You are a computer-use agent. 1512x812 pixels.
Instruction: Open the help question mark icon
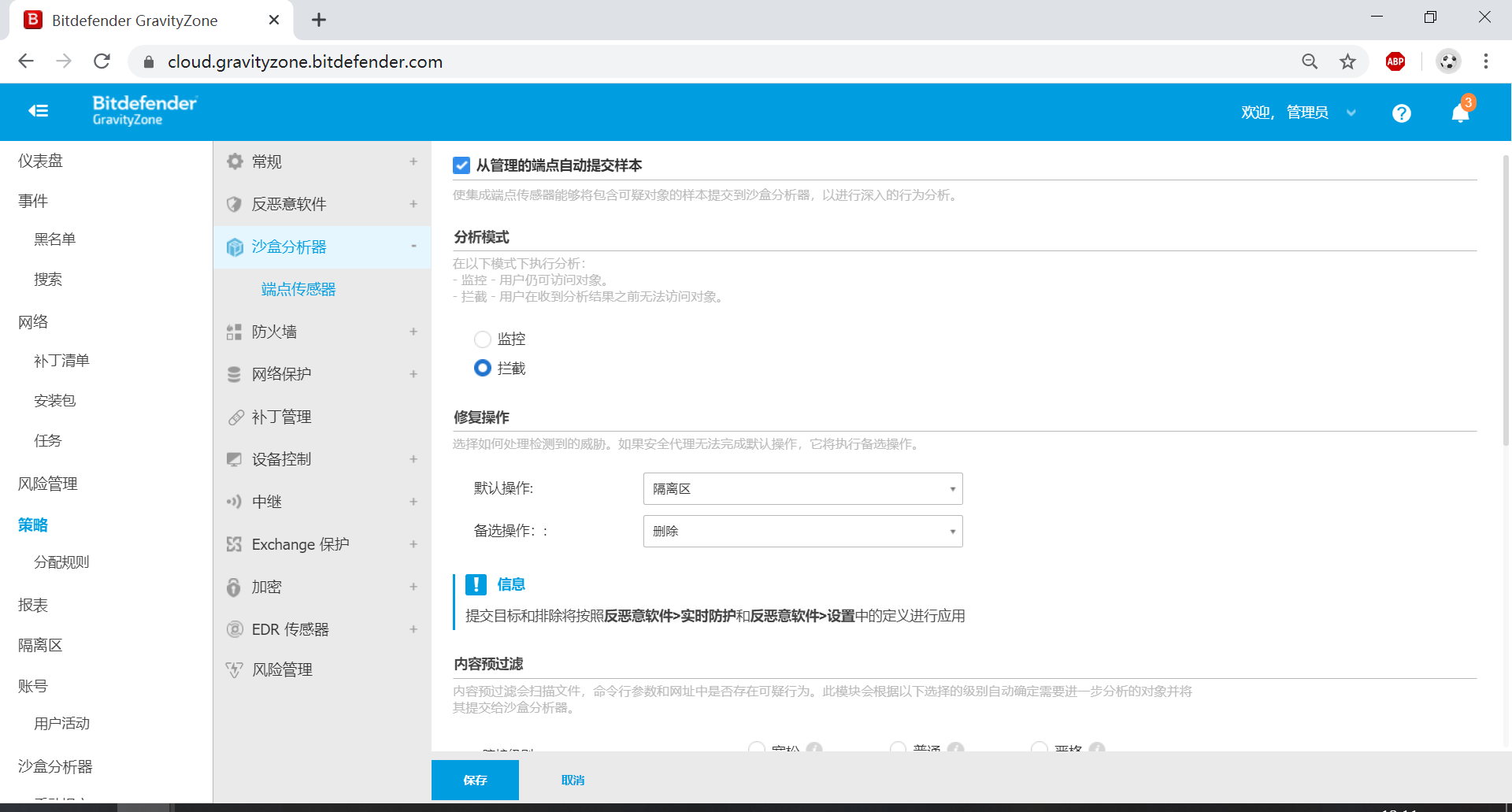(1401, 113)
